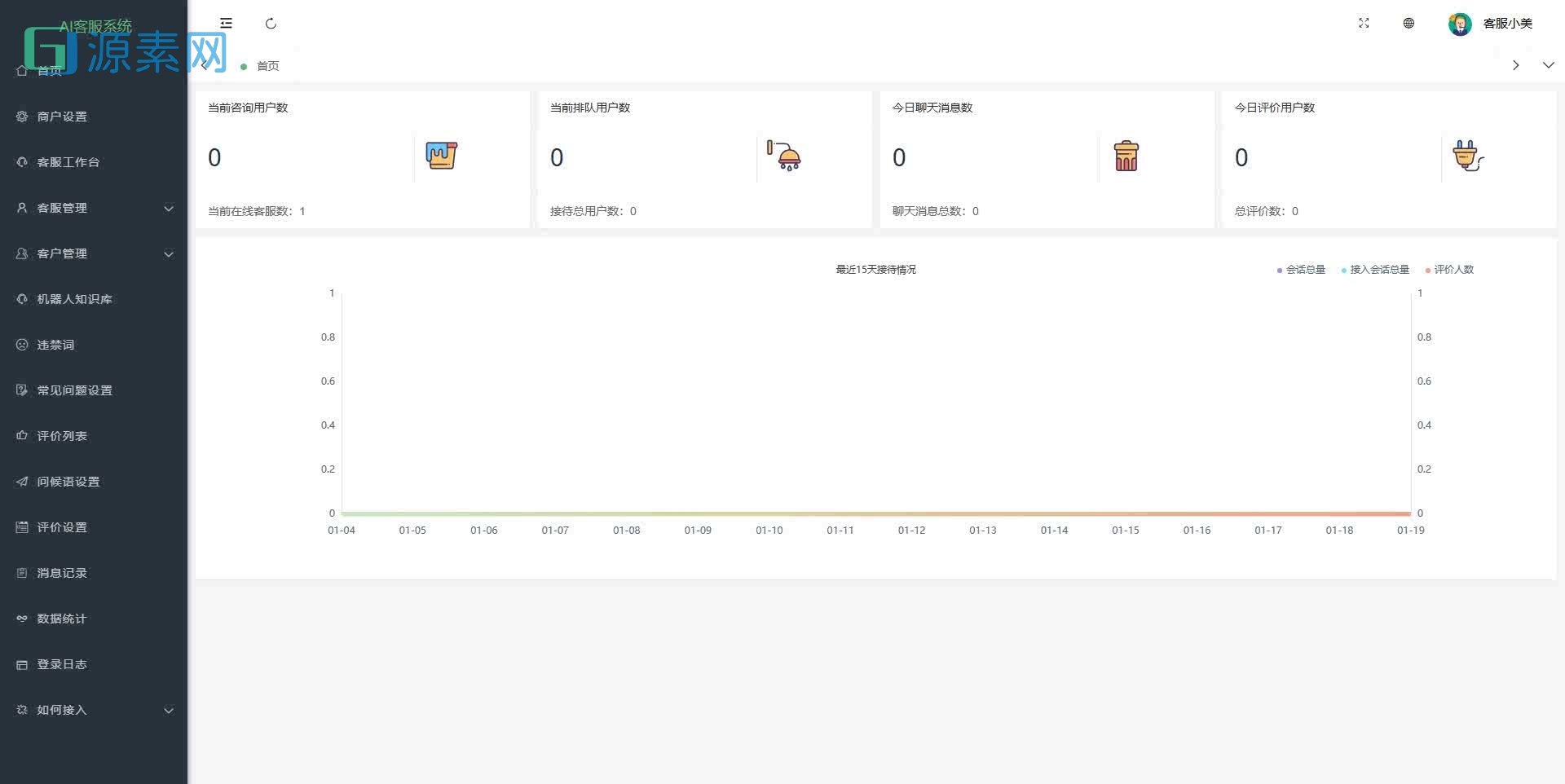Viewport: 1565px width, 784px height.
Task: Click the shower icon in 当前排队用户数 card
Action: pos(783,156)
